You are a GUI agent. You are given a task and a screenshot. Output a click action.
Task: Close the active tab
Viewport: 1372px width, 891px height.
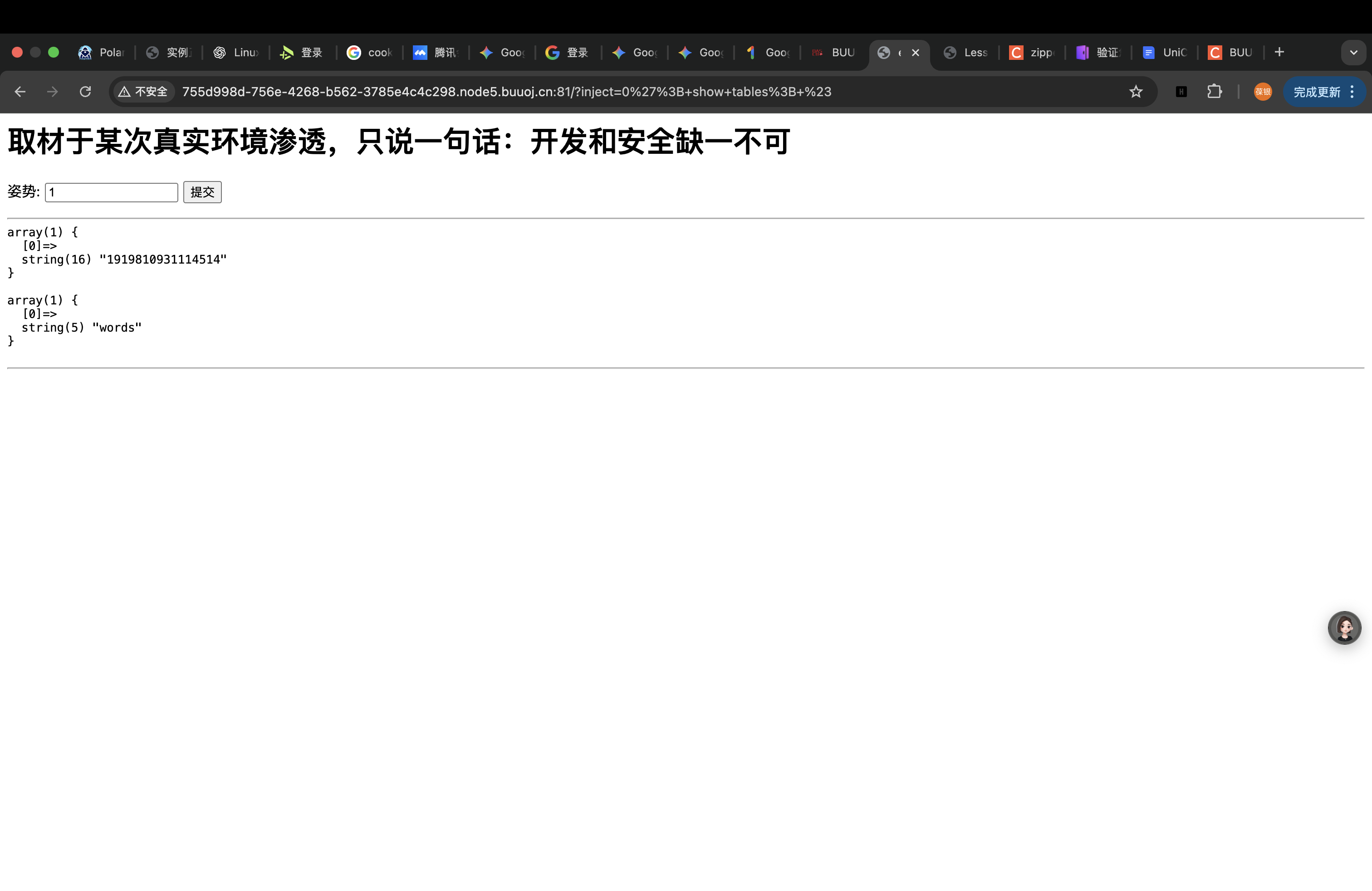[x=916, y=53]
